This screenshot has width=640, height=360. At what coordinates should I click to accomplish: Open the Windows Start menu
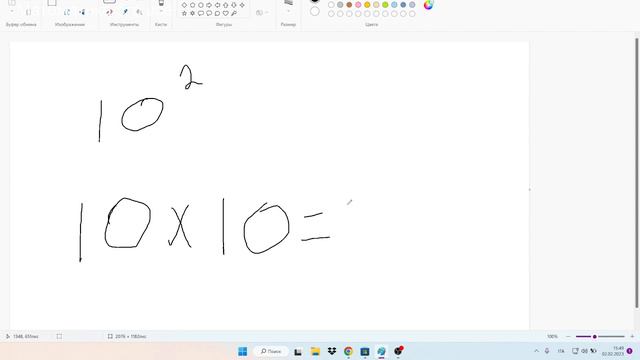242,351
